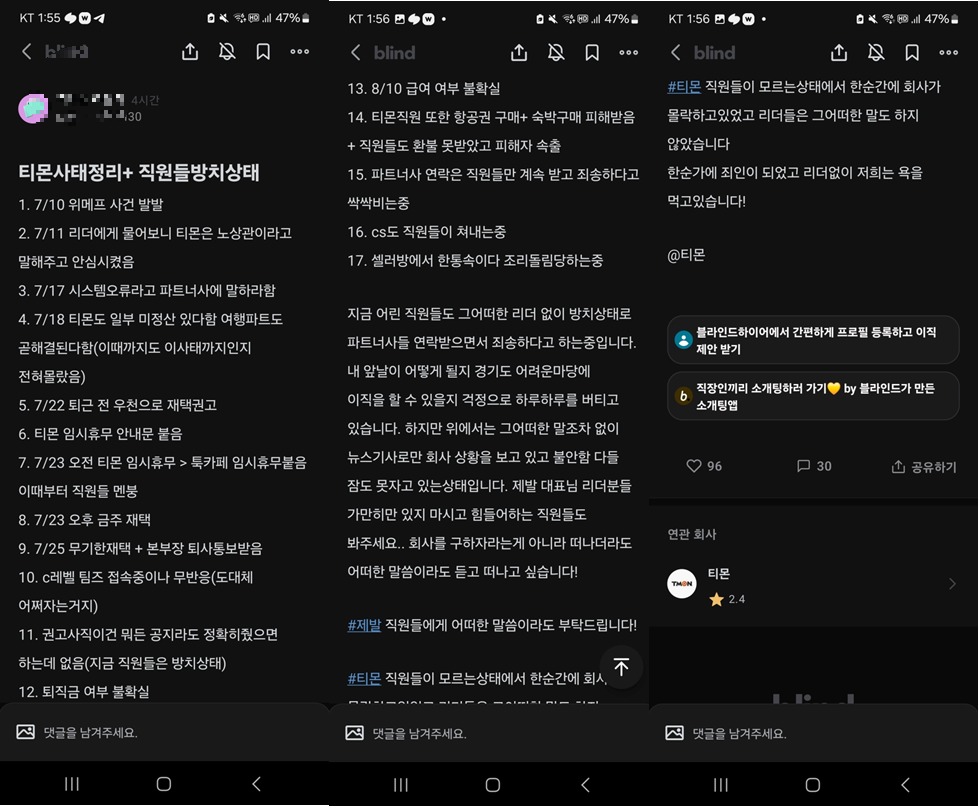Tap Android recent-apps button in rightmost screenshot
This screenshot has width=978, height=806.
720,785
